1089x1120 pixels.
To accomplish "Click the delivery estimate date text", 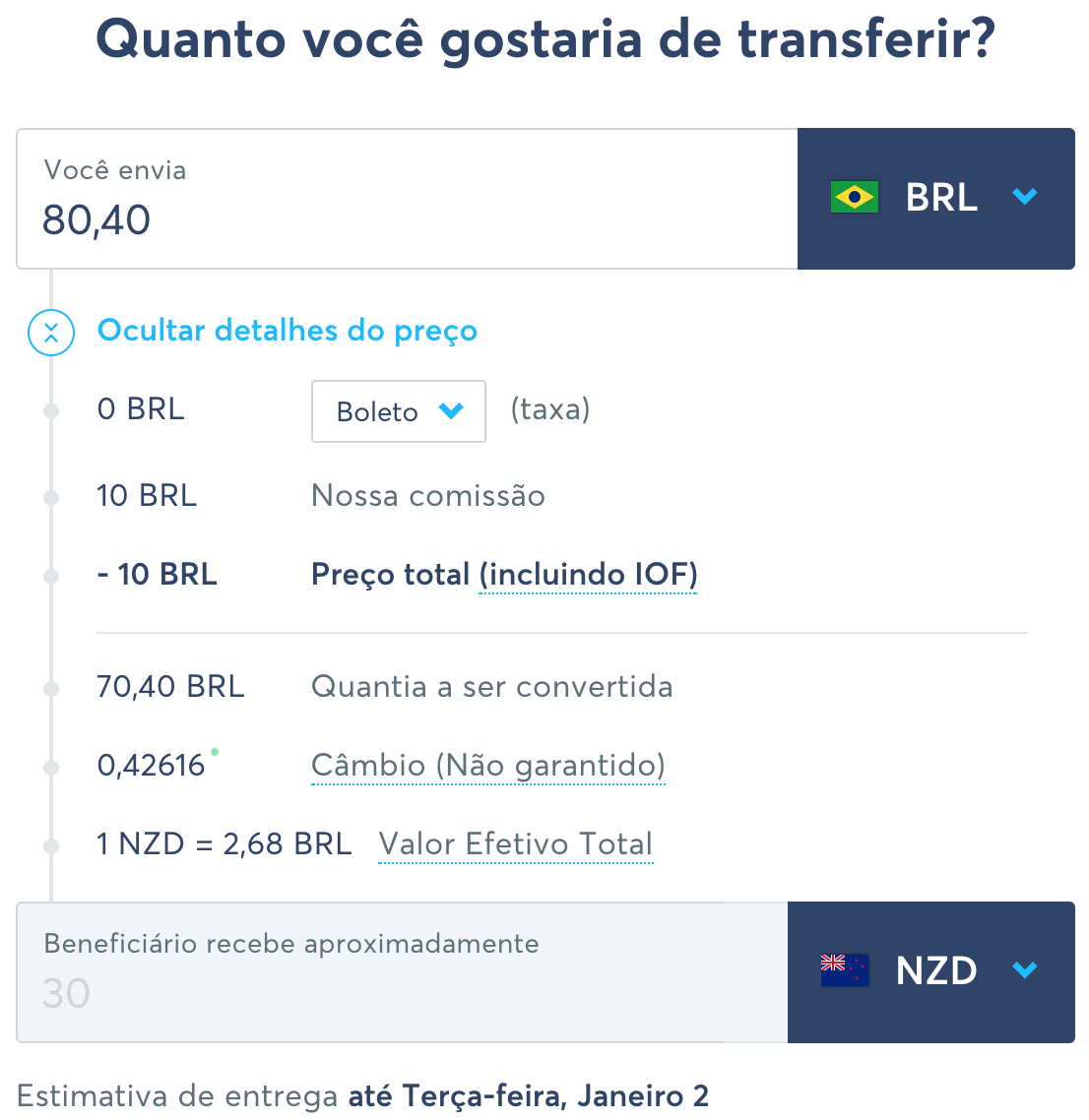I will click(x=529, y=1096).
